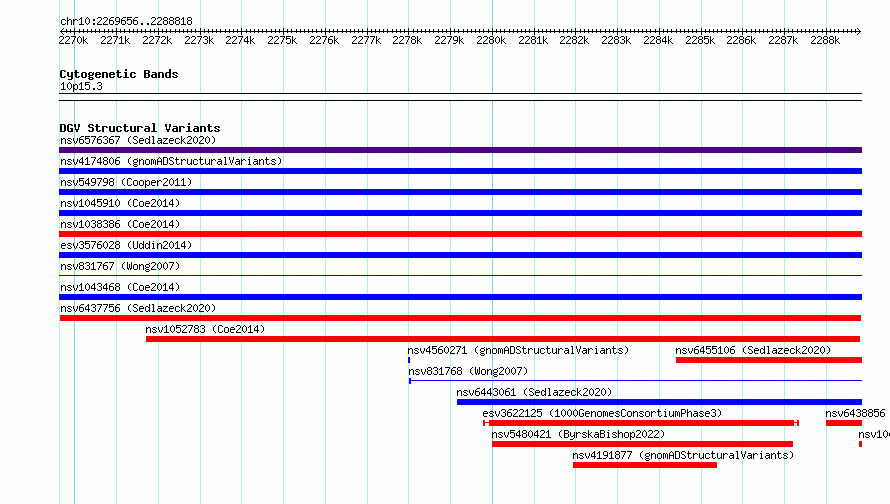Select the nsv4191877 (gnomADStructuralVariants) label
The width and height of the screenshot is (890, 504).
point(683,455)
